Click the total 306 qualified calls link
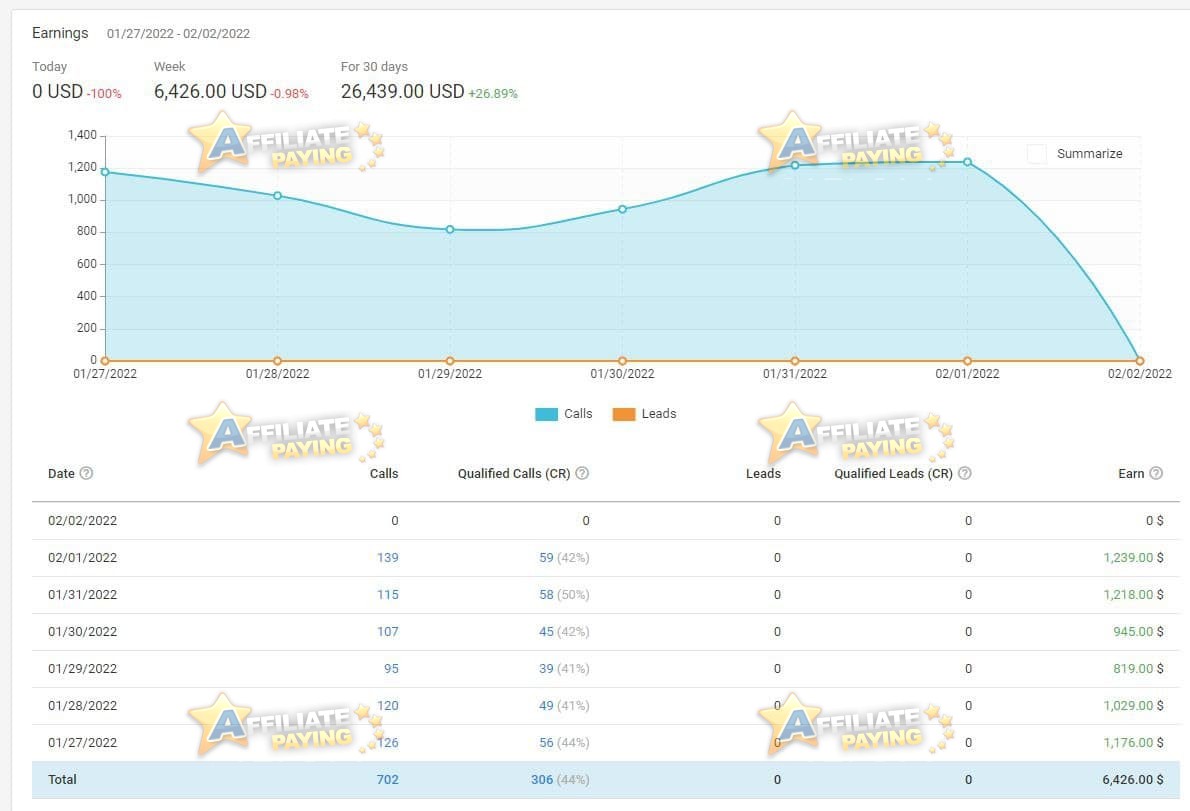 (542, 779)
